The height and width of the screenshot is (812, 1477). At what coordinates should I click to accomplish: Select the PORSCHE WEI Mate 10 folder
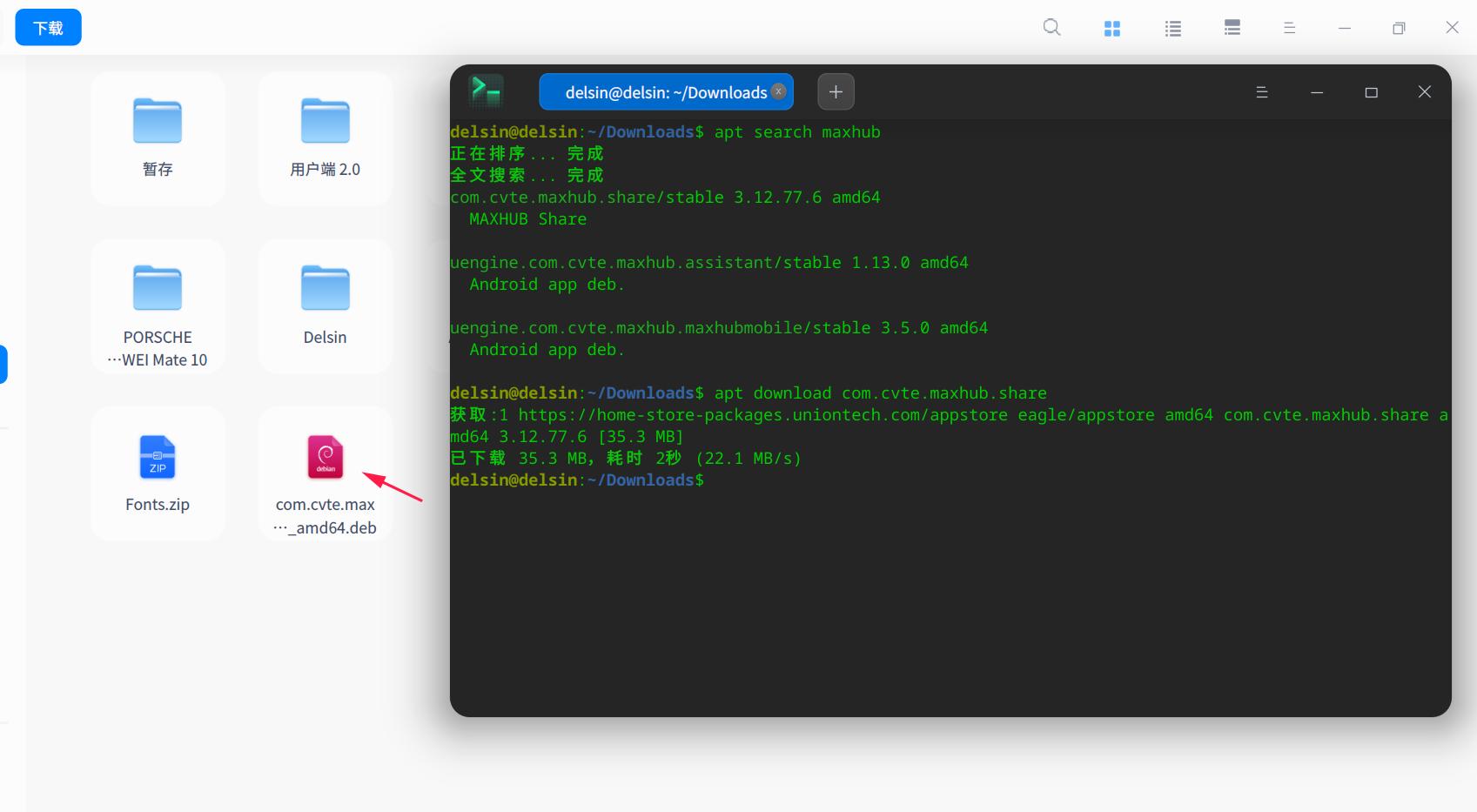coord(158,305)
